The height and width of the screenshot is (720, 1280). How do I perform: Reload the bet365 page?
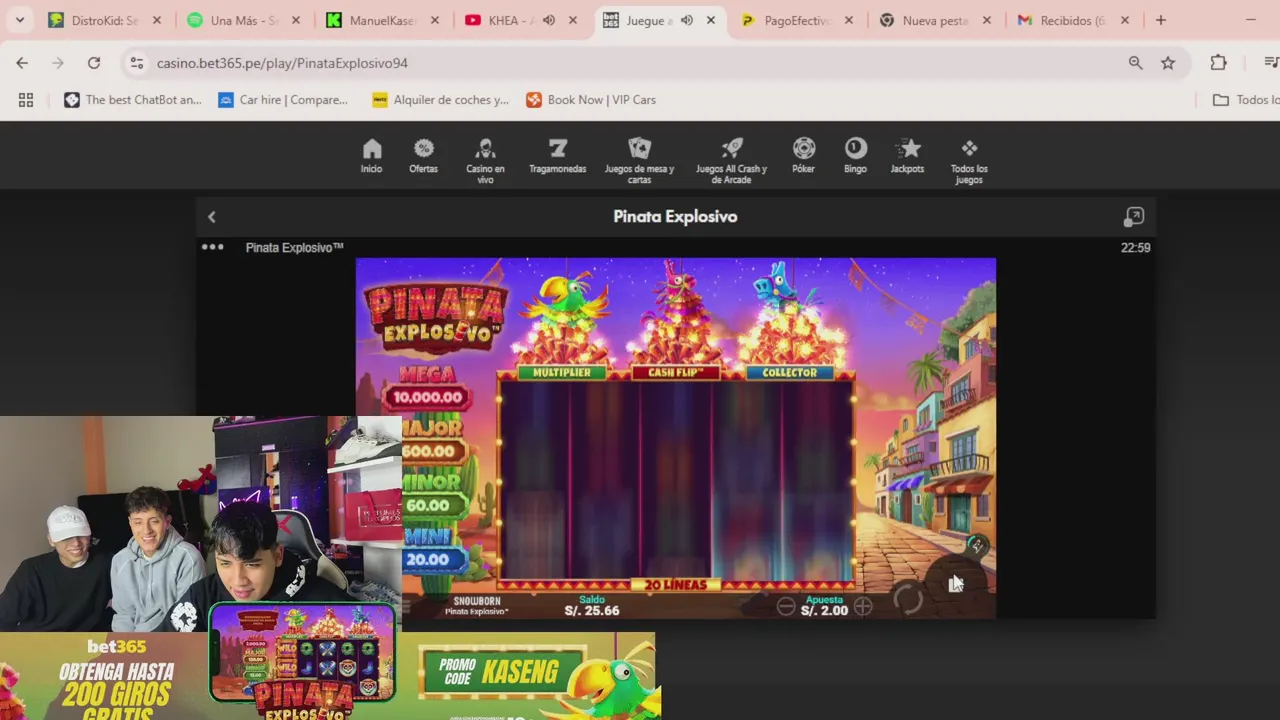coord(94,63)
